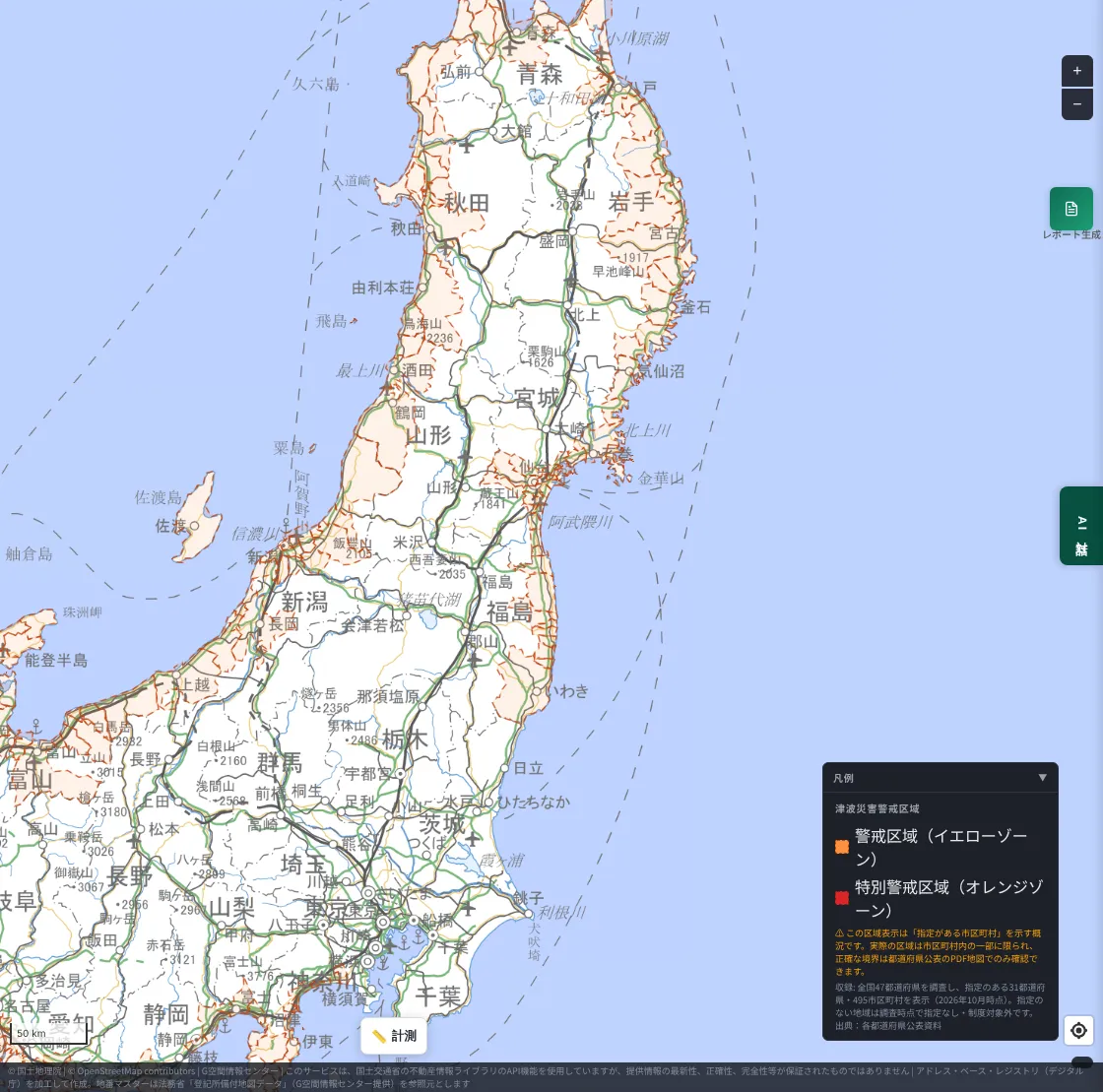Click the 佐渡島 island label
This screenshot has height=1092, width=1103.
click(x=158, y=498)
